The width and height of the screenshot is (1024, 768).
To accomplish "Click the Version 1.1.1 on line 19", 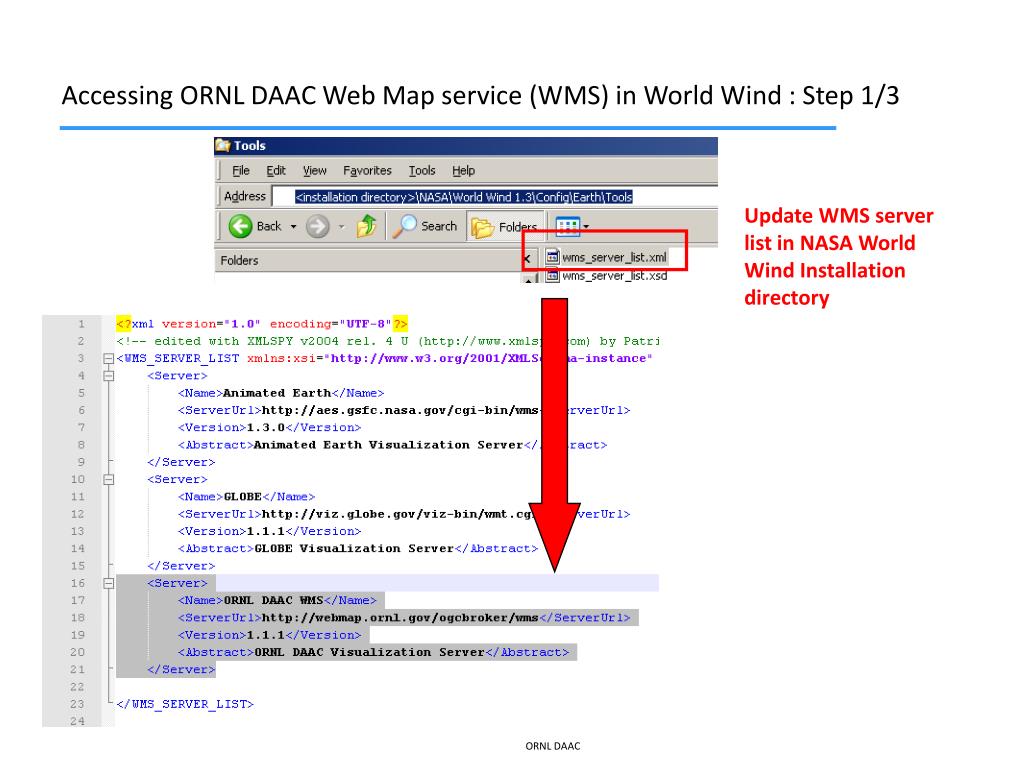I will point(269,635).
